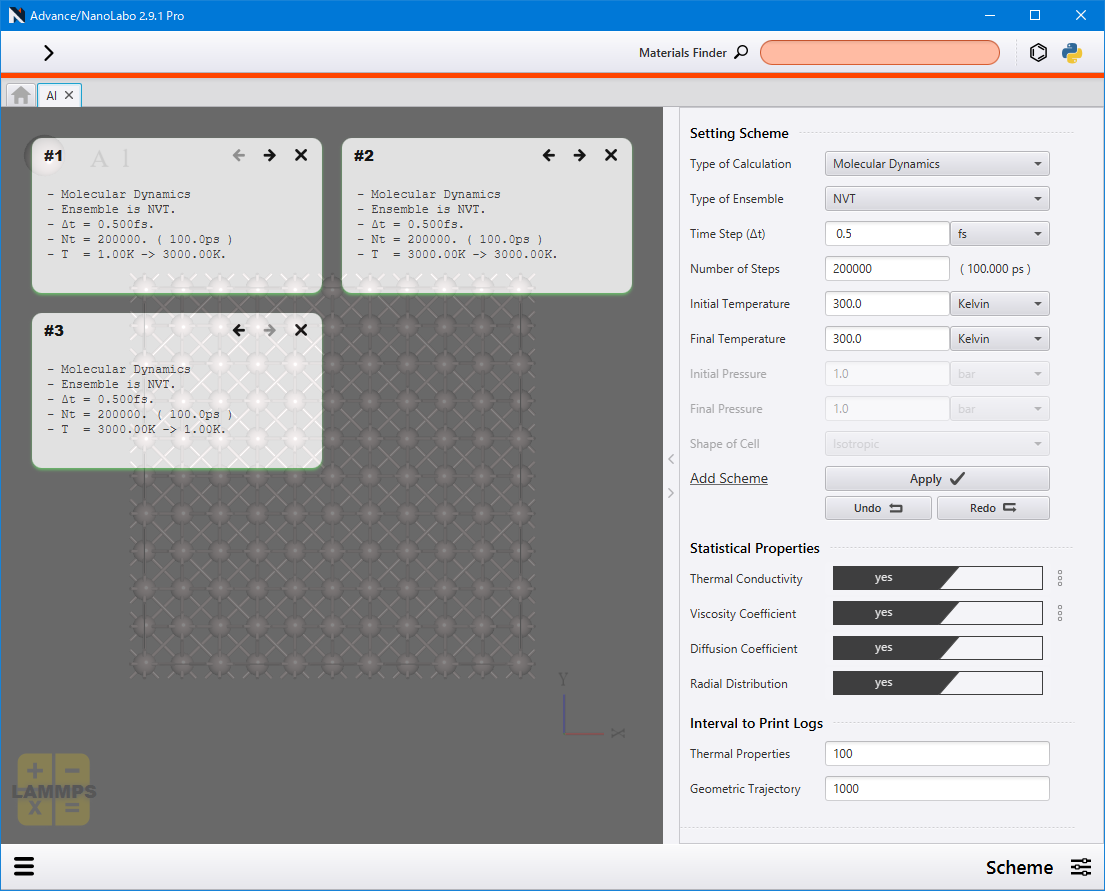Open Type of Ensemble dropdown

(937, 199)
